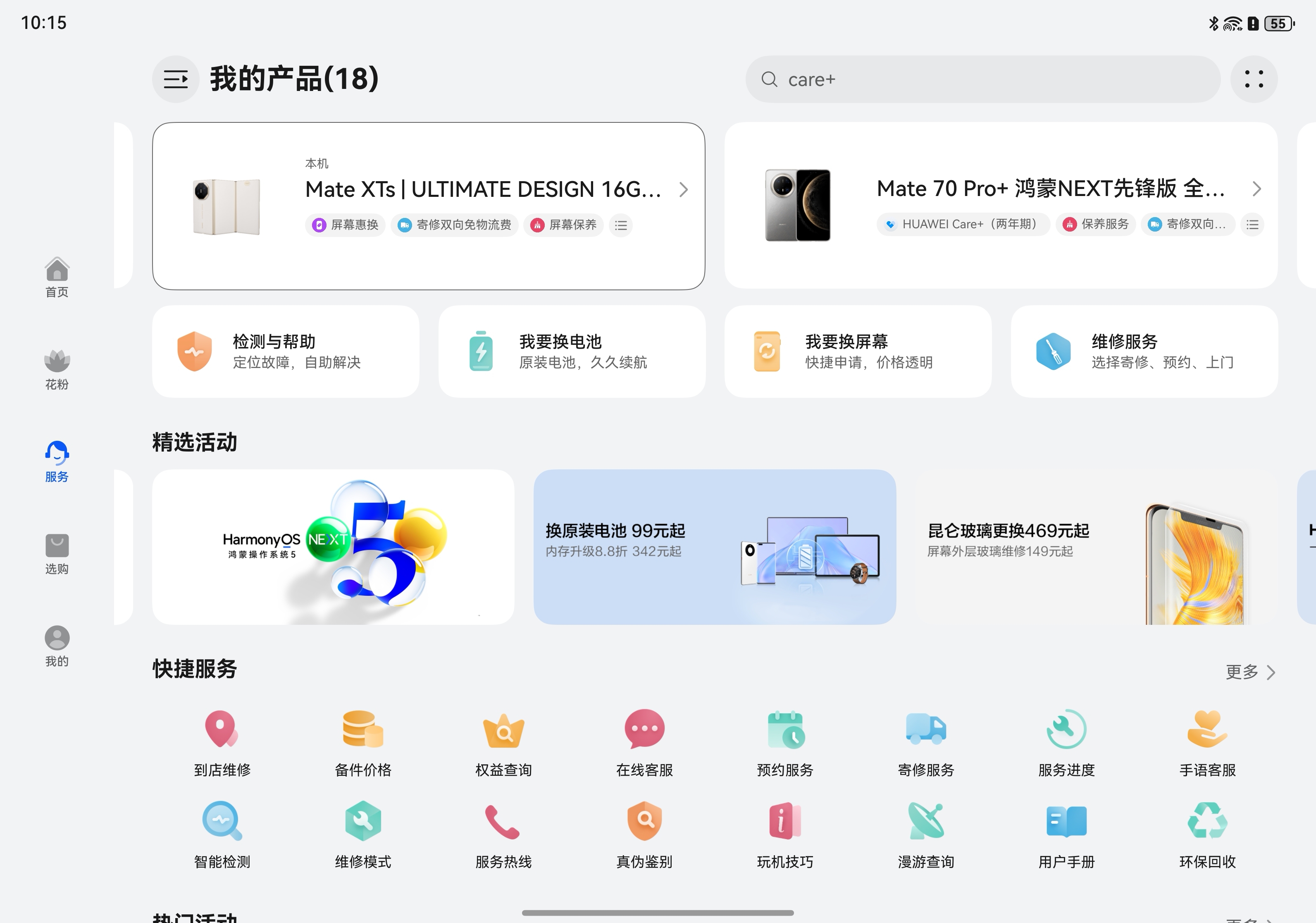Toggle the sidebar menu button beside 我的产品
Image resolution: width=1316 pixels, height=923 pixels.
175,79
